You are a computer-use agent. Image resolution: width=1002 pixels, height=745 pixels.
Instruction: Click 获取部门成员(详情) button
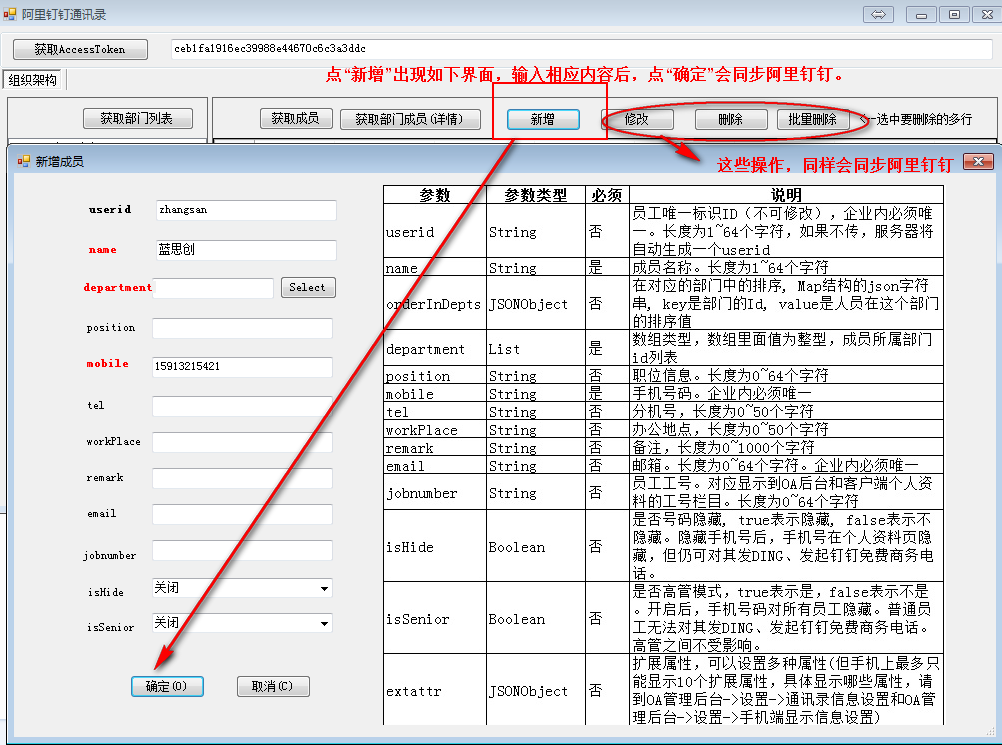point(410,119)
